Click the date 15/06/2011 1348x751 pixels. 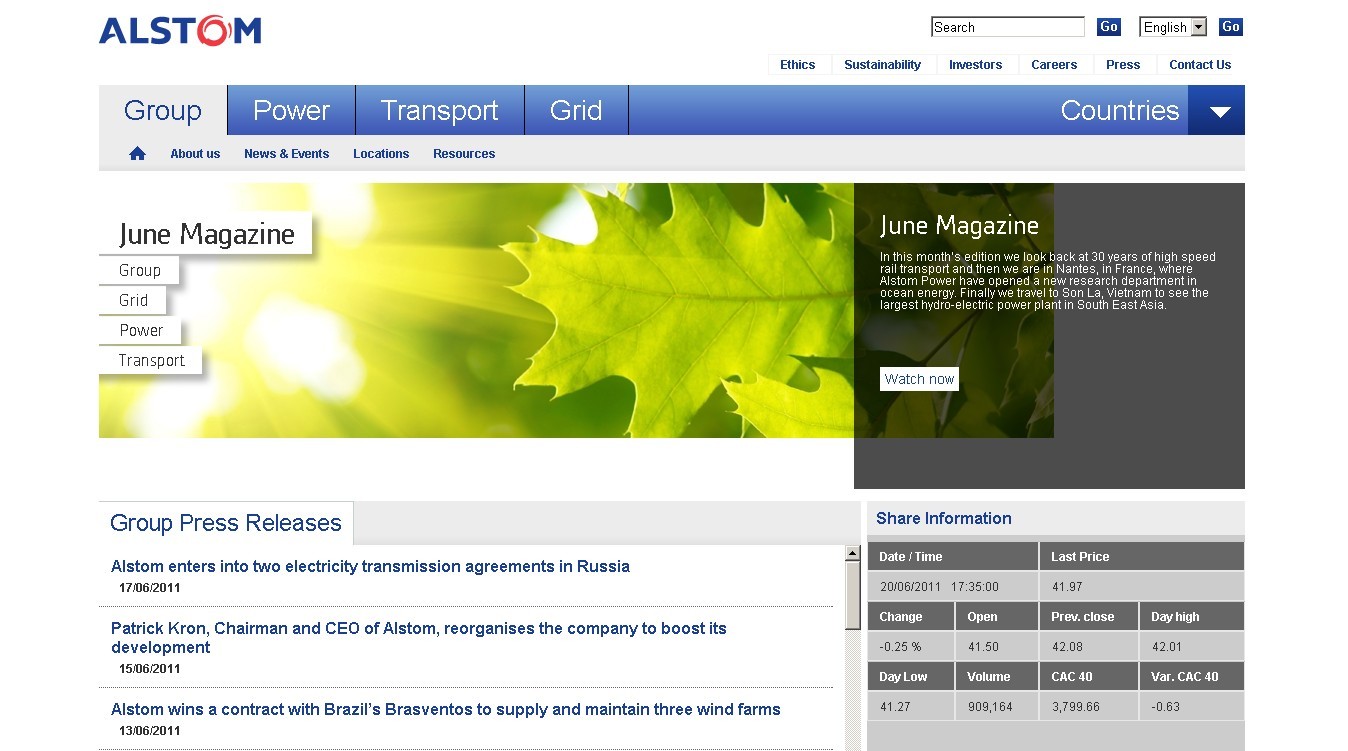coord(150,669)
